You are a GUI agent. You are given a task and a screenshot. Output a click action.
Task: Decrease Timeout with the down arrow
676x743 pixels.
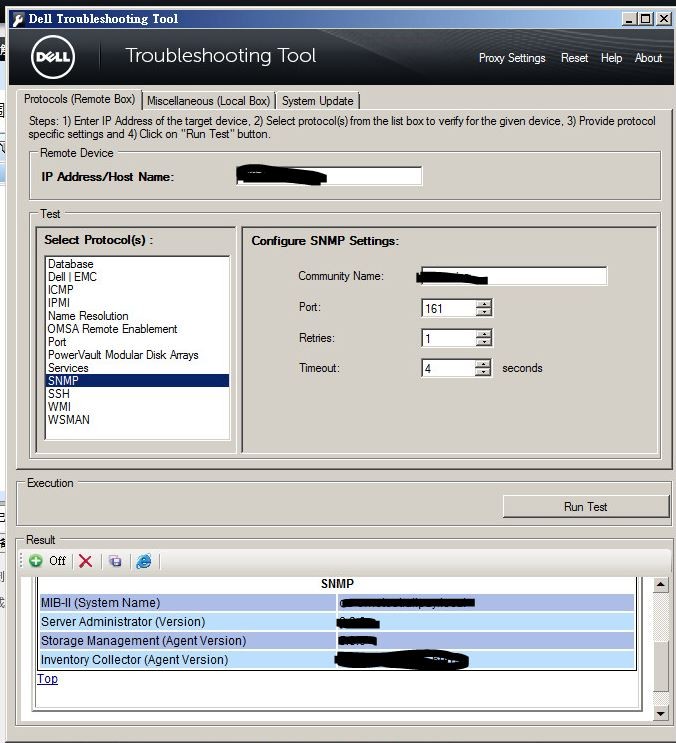pos(483,372)
